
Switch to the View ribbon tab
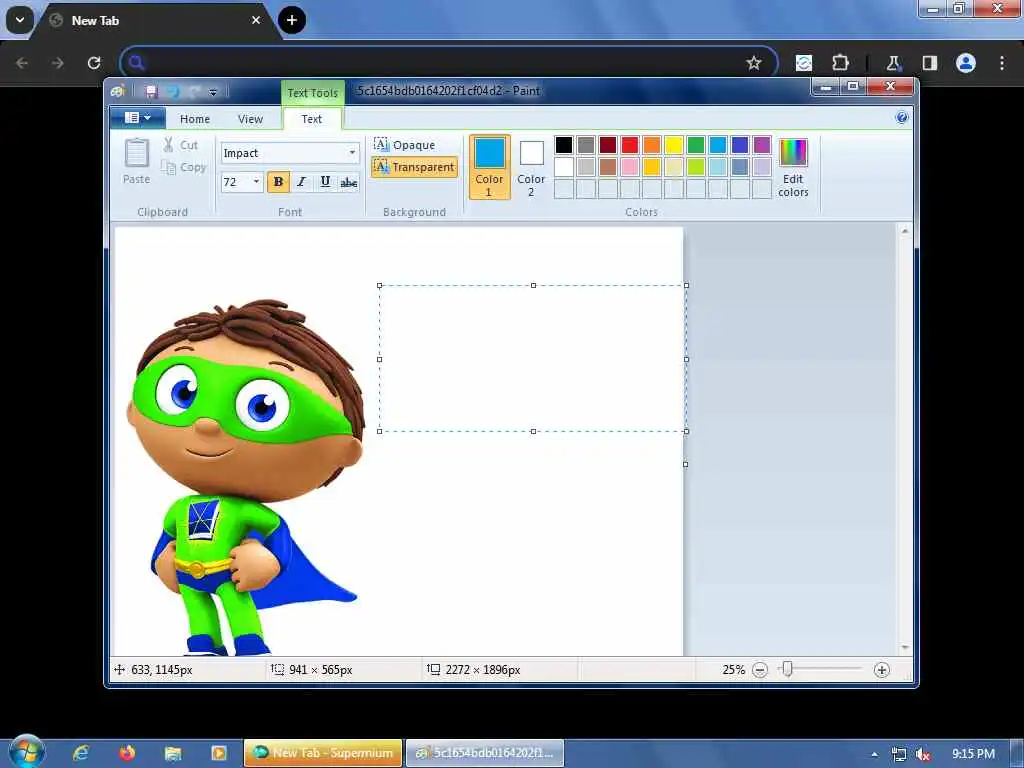[x=250, y=119]
